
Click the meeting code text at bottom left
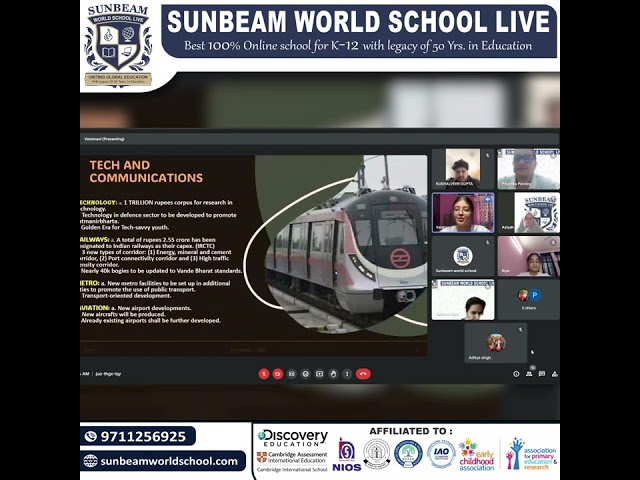(x=108, y=373)
